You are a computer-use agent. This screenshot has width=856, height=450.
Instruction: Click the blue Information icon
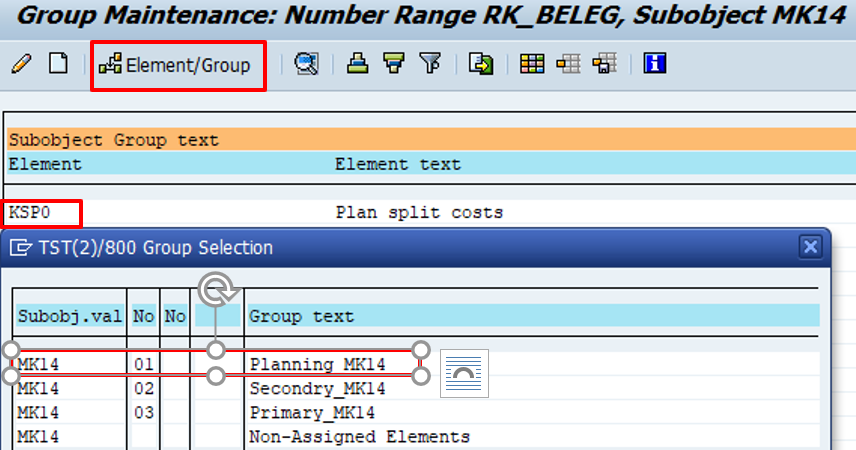coord(655,65)
